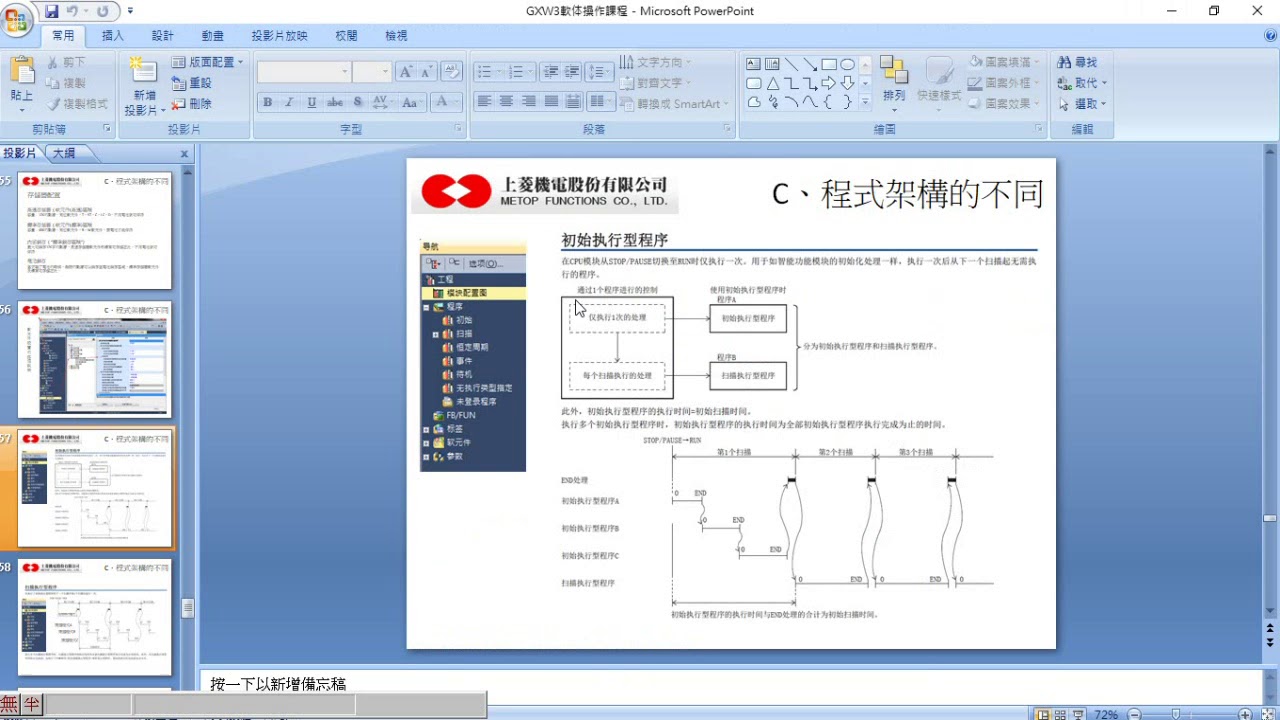Screen dimensions: 1280x720
Task: Open the 常用 (Home) ribbon tab
Action: point(63,36)
